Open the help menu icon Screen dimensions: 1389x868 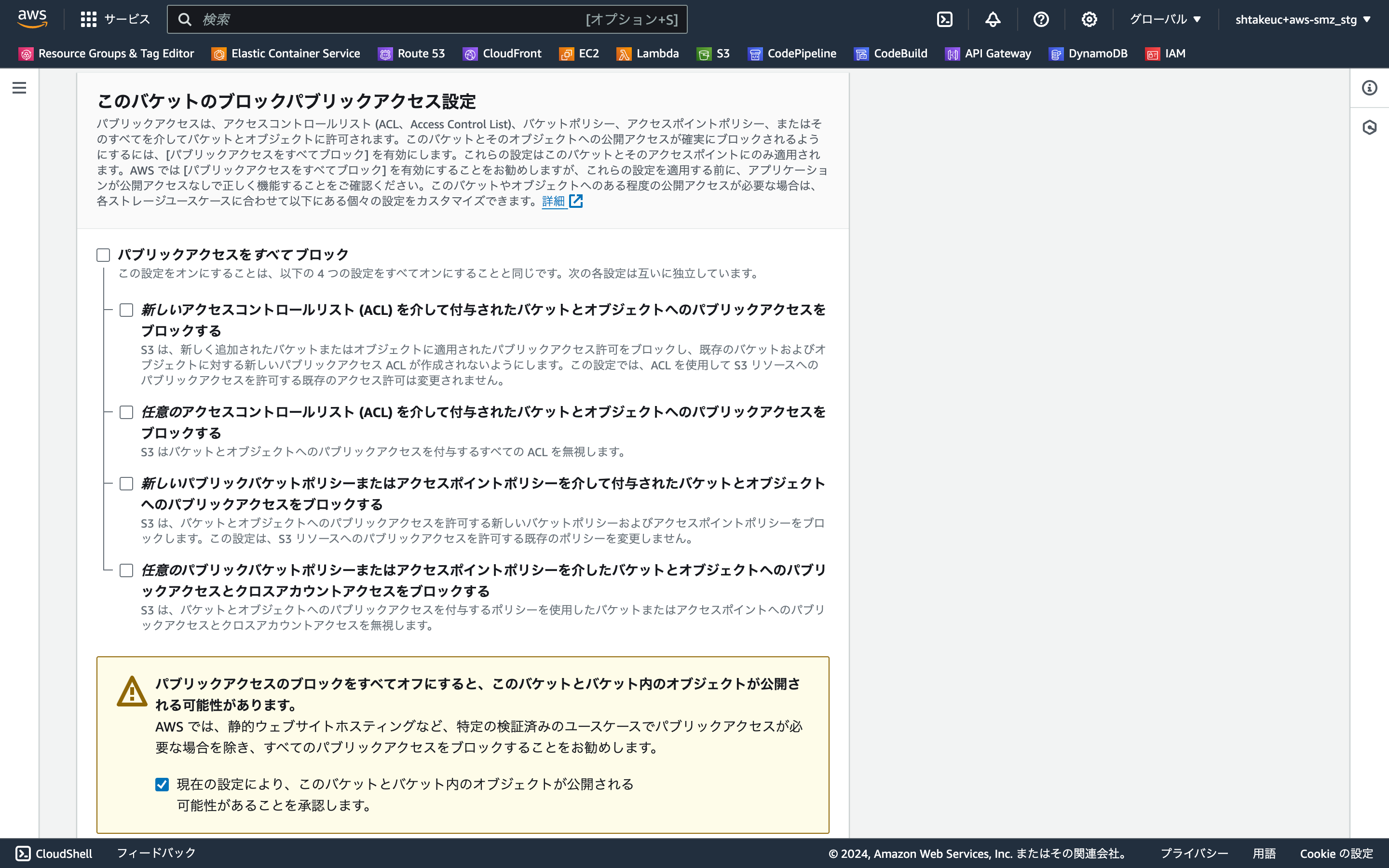pyautogui.click(x=1041, y=19)
